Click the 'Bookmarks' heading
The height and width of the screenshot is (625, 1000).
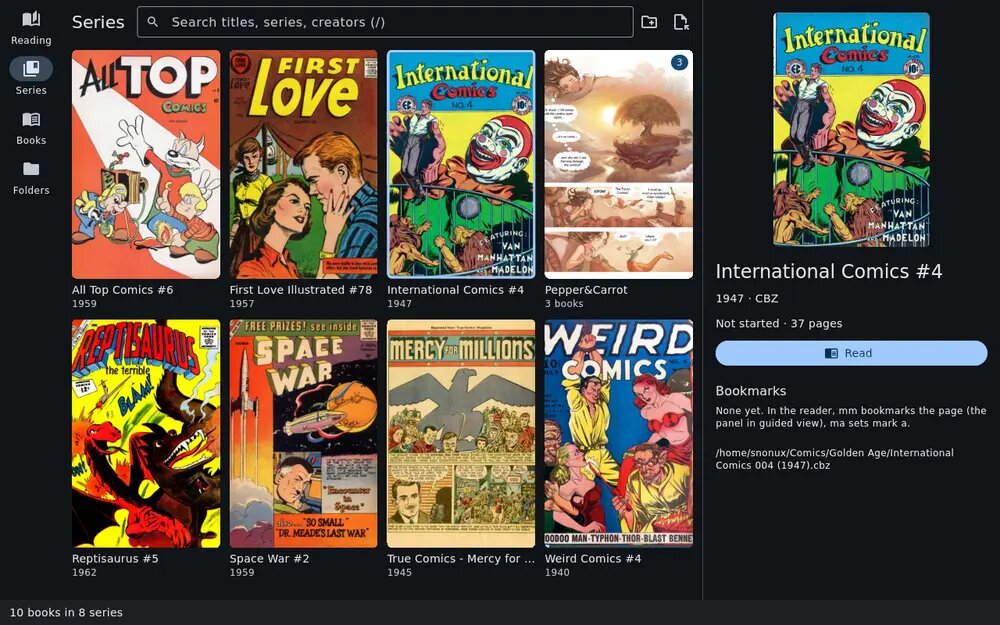tap(751, 391)
